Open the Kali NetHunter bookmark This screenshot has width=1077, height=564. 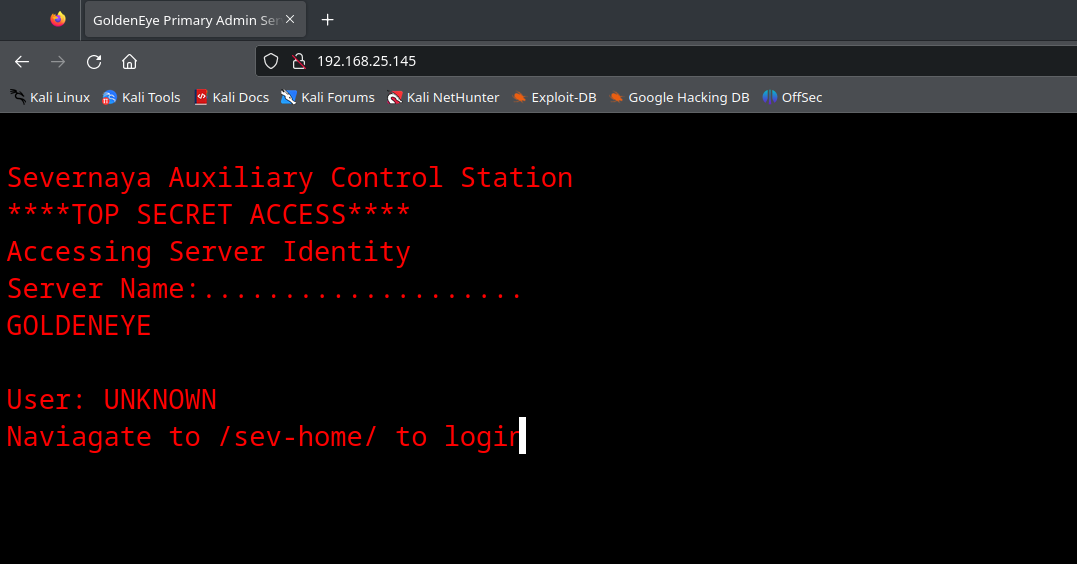(443, 98)
